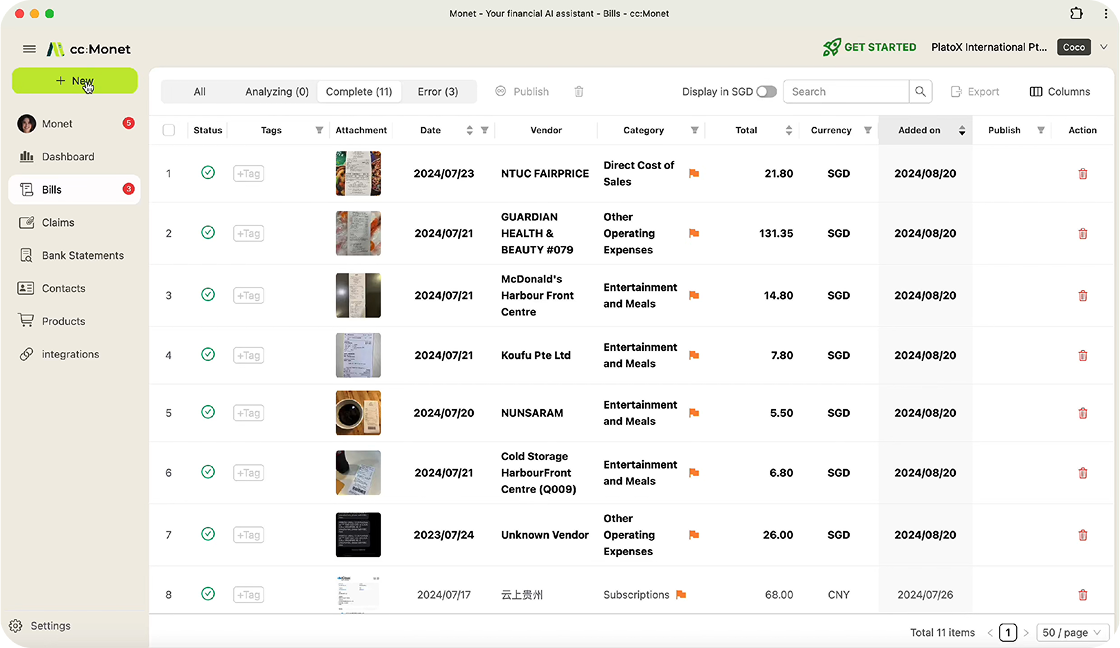
Task: Open the receipt thumbnail on the NUNSARAM row
Action: tap(358, 413)
